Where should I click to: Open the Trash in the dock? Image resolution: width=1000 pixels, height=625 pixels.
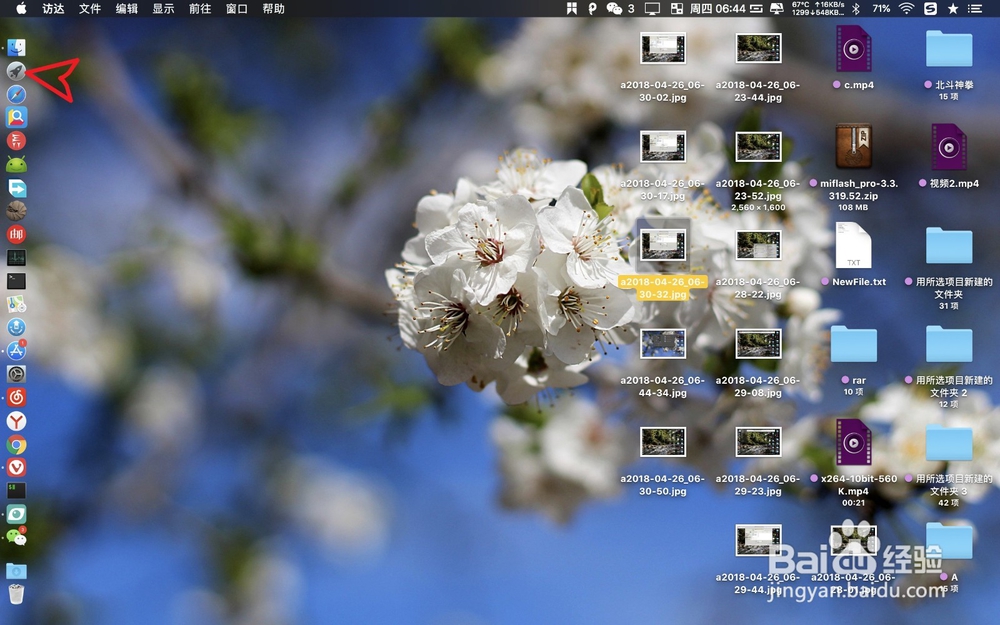[x=17, y=594]
